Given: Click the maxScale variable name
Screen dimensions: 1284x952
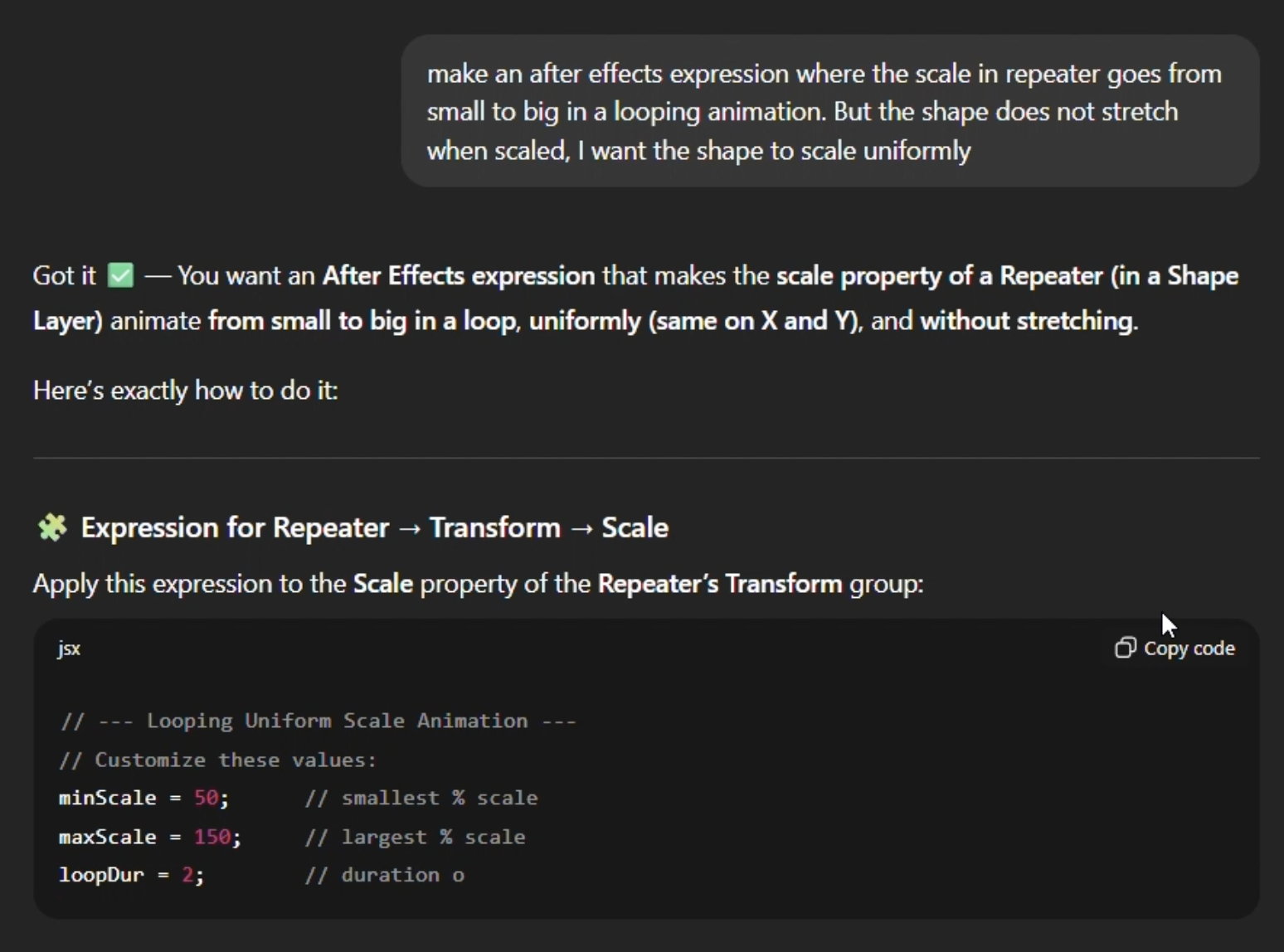Looking at the screenshot, I should point(107,837).
